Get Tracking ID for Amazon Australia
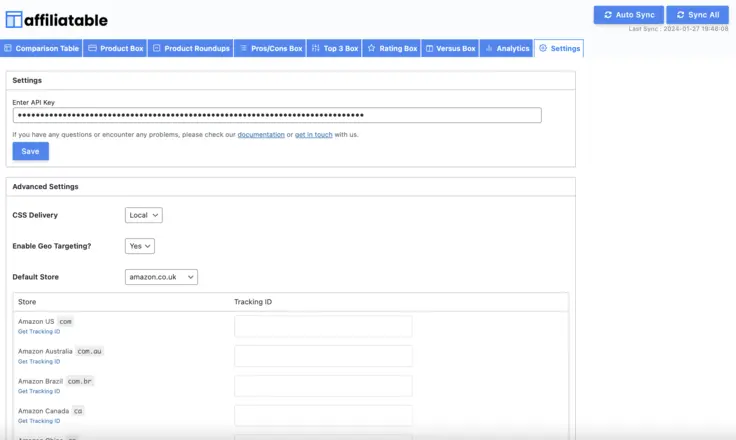 [39, 362]
